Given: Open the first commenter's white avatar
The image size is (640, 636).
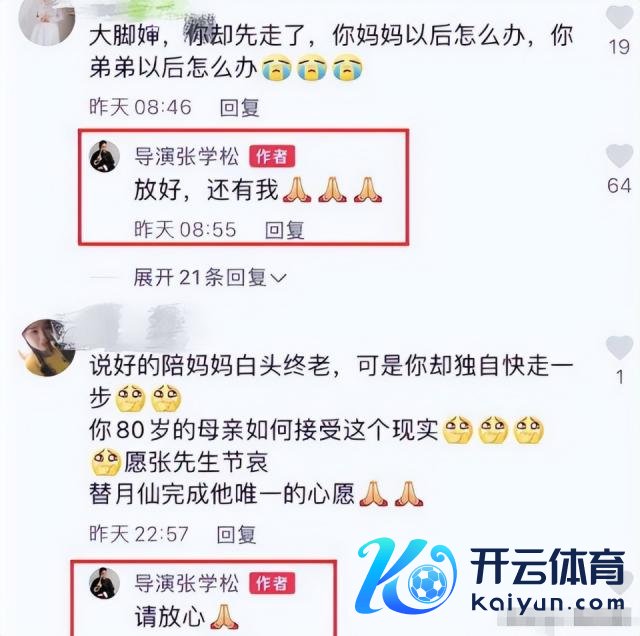Looking at the screenshot, I should 47,20.
